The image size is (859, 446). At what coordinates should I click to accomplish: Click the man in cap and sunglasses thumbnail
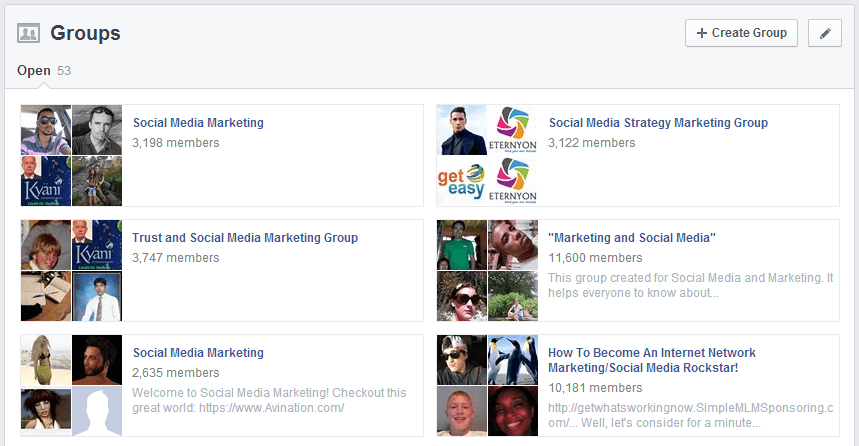pos(462,360)
